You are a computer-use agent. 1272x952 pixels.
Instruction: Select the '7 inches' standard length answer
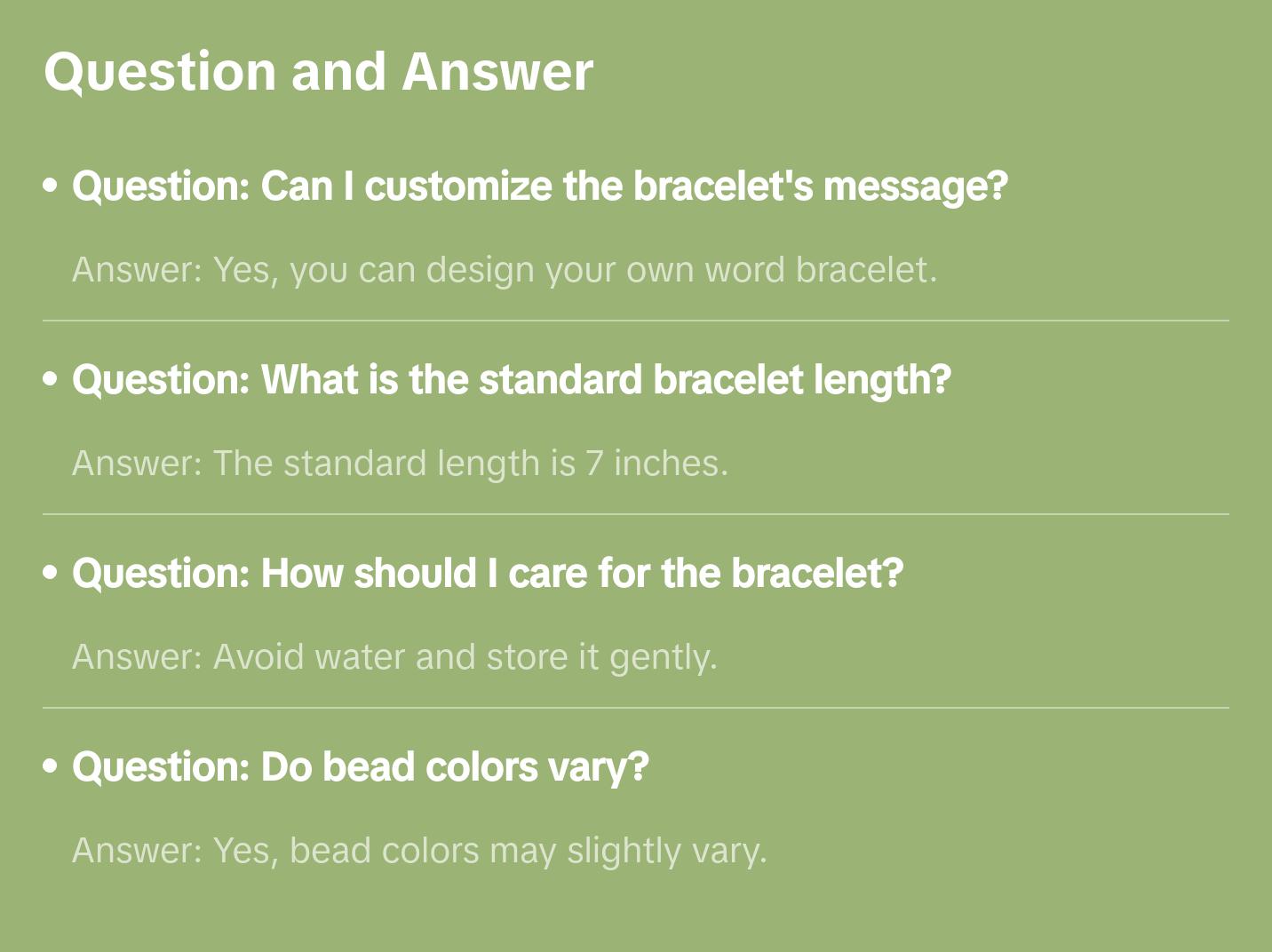pyautogui.click(x=400, y=464)
